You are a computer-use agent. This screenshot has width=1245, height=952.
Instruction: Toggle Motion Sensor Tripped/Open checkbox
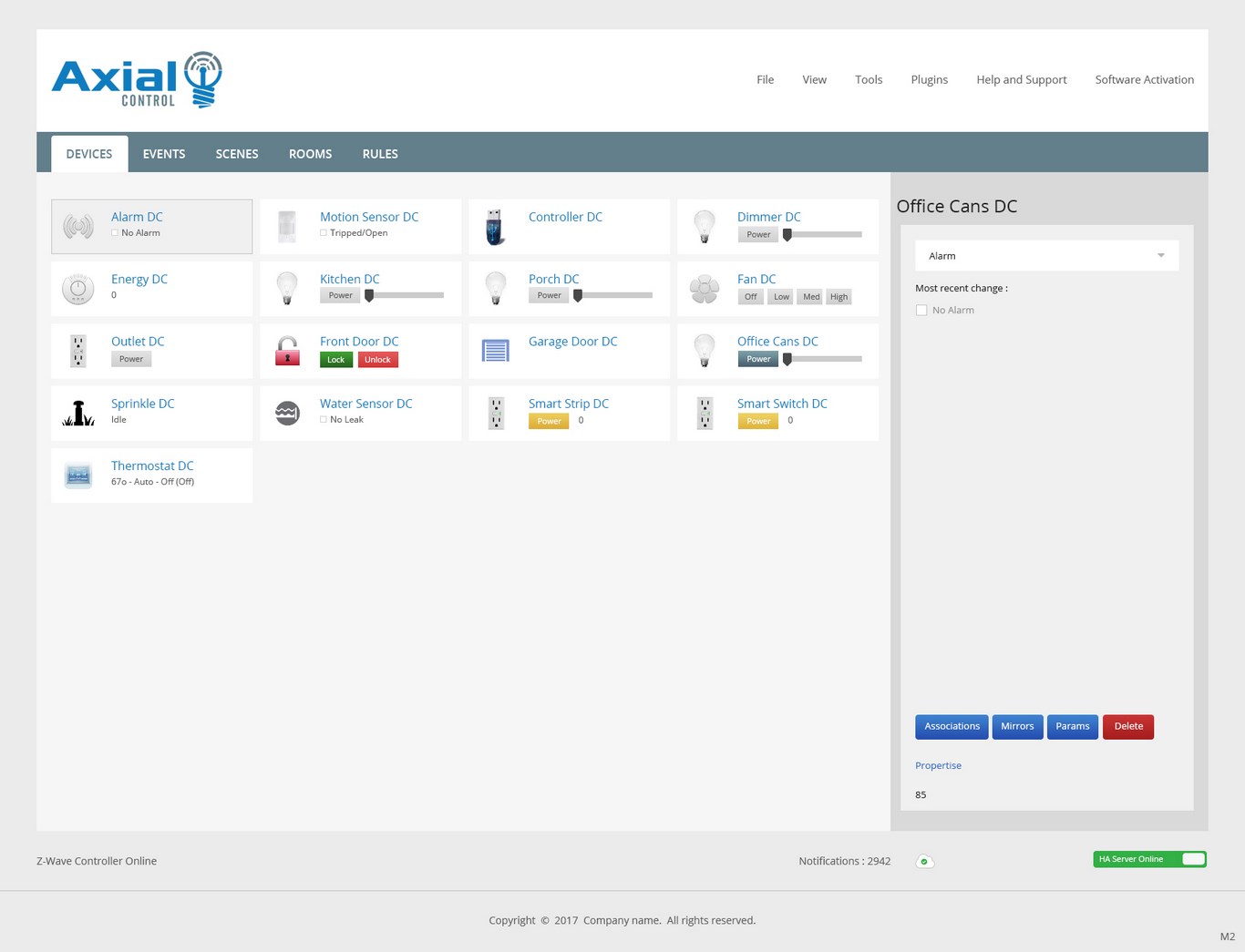(324, 233)
